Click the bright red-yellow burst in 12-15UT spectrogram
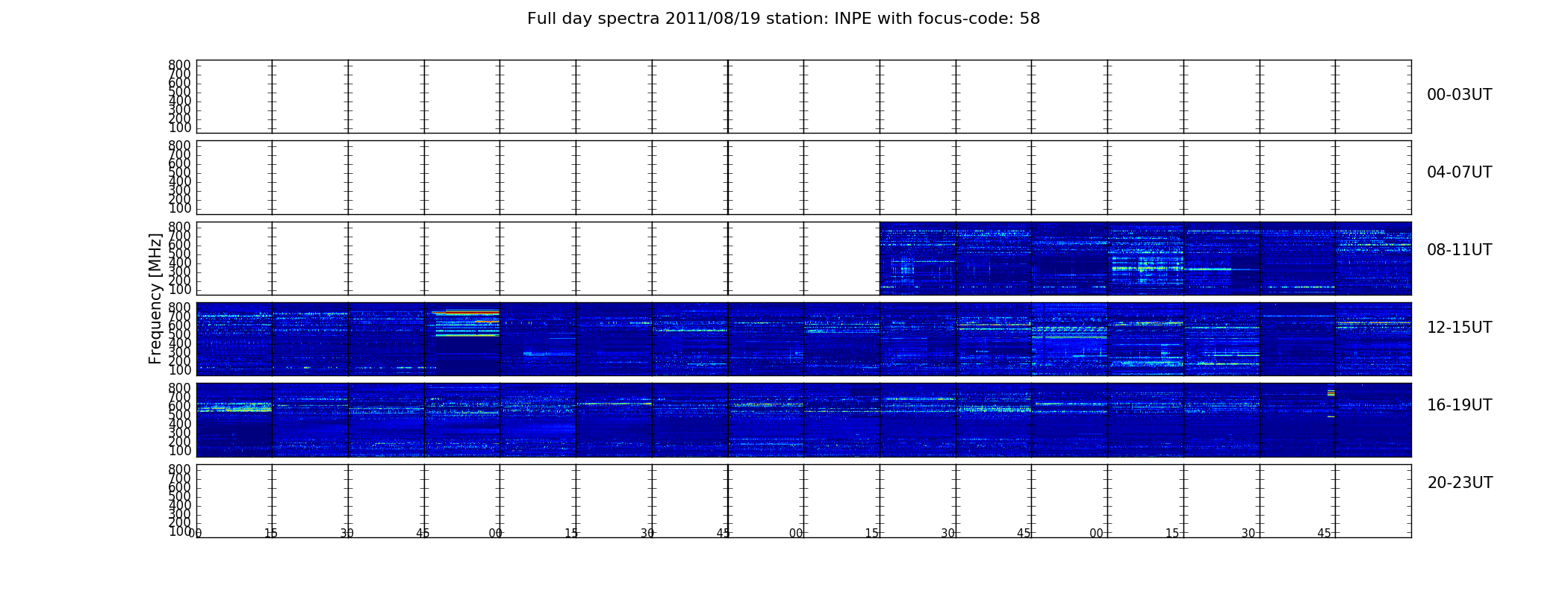This screenshot has width=1568, height=597. [x=465, y=322]
